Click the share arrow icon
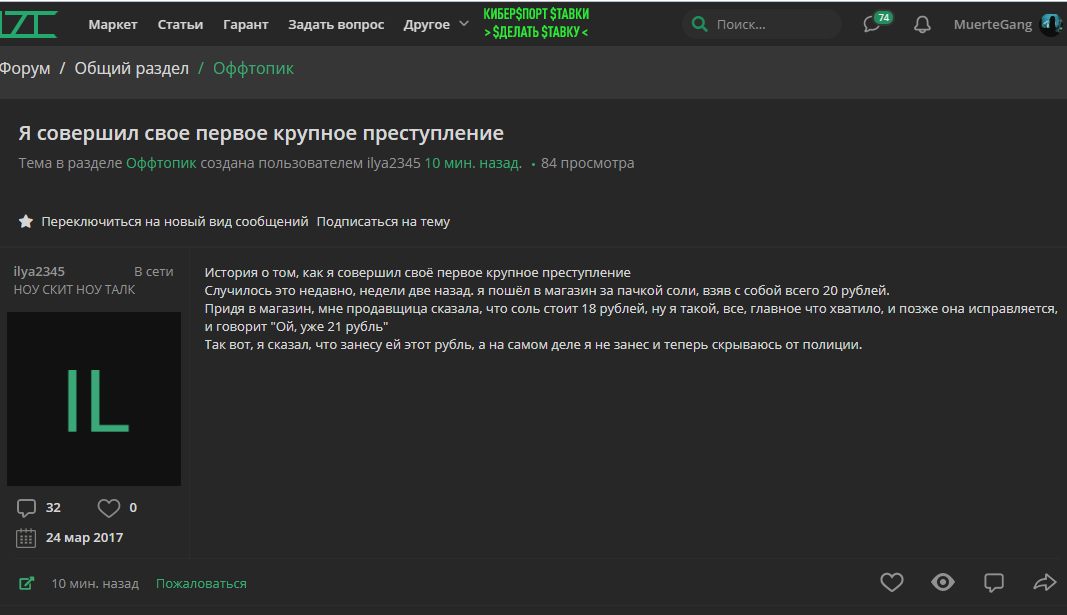Screen dimensions: 1067x615 (1044, 582)
